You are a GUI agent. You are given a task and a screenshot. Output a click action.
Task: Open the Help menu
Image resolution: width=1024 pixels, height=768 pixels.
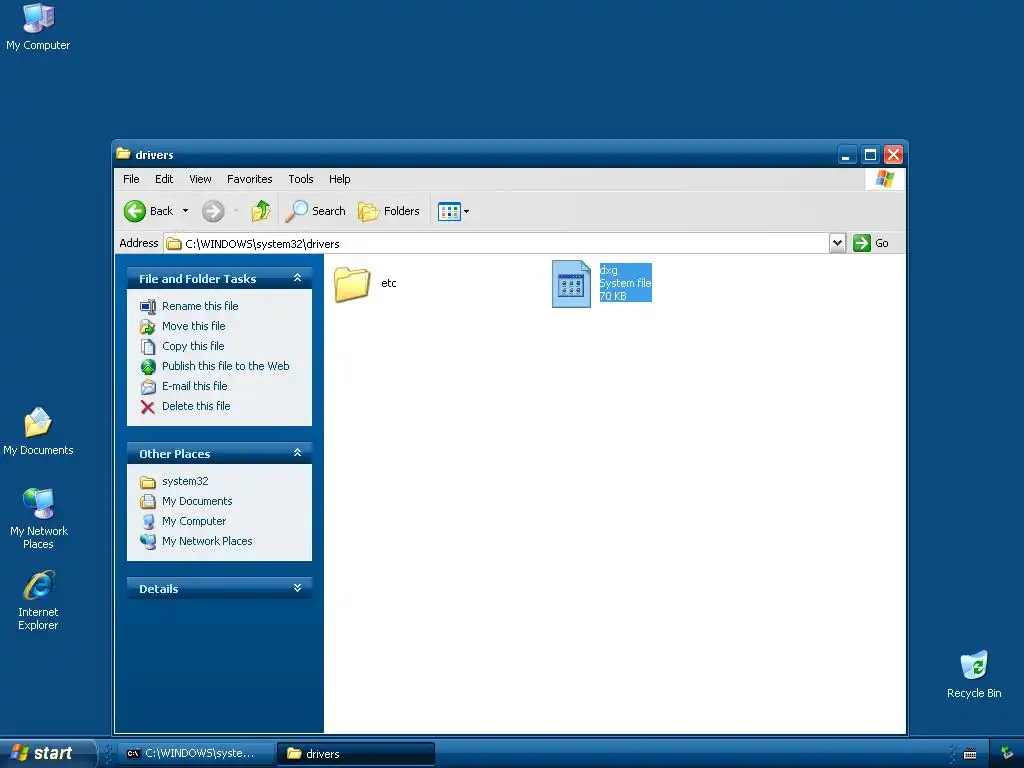pyautogui.click(x=339, y=179)
